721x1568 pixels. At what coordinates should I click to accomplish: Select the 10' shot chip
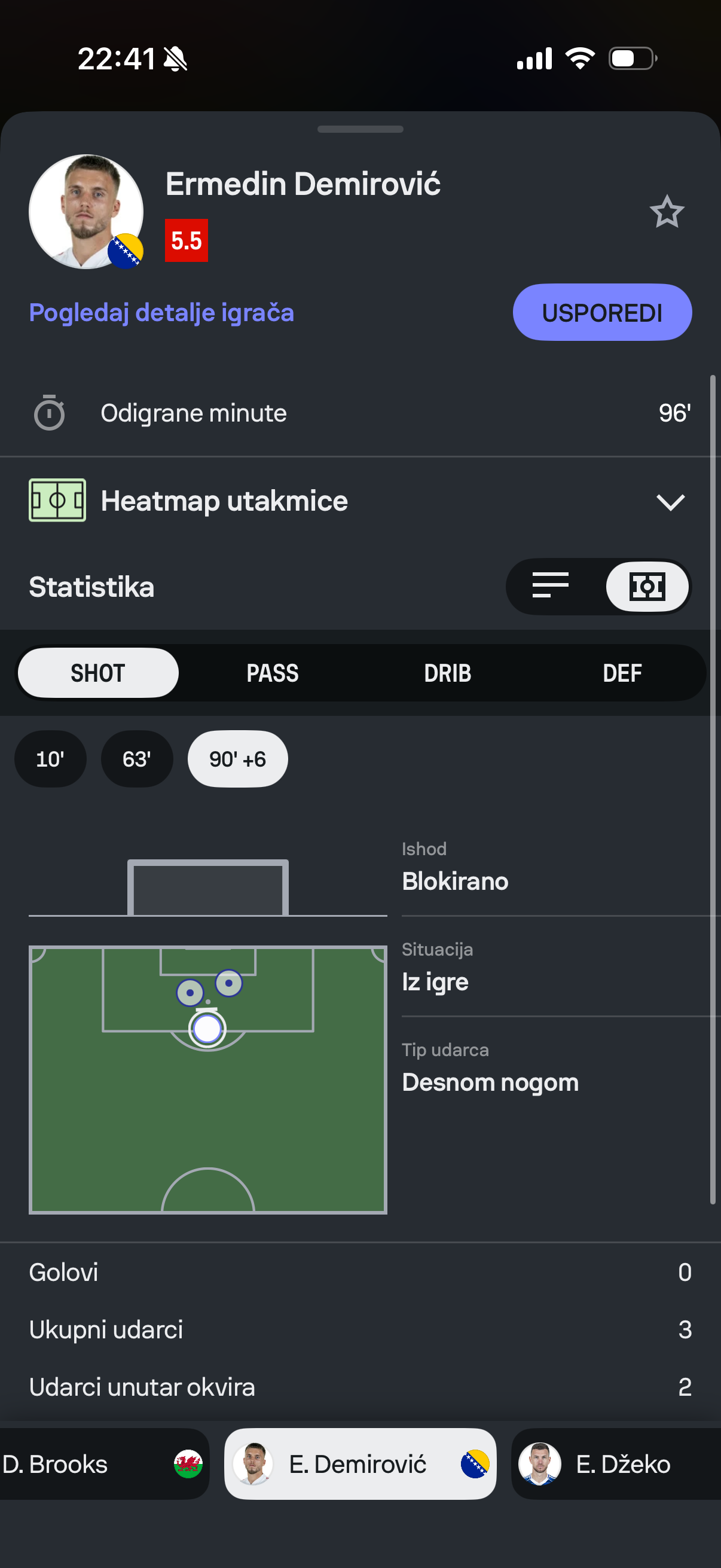pos(50,759)
